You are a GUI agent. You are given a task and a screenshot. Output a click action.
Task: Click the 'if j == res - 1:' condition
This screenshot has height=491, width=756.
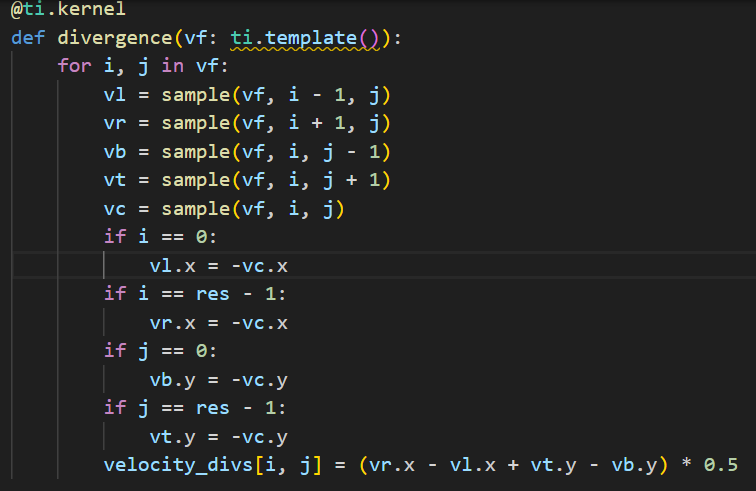[195, 409]
